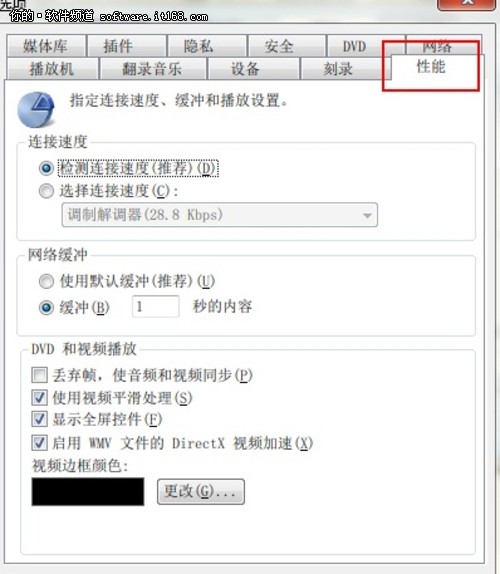This screenshot has width=500, height=574.
Task: Uncheck 显示全屏控件 checkbox
Action: pos(40,420)
